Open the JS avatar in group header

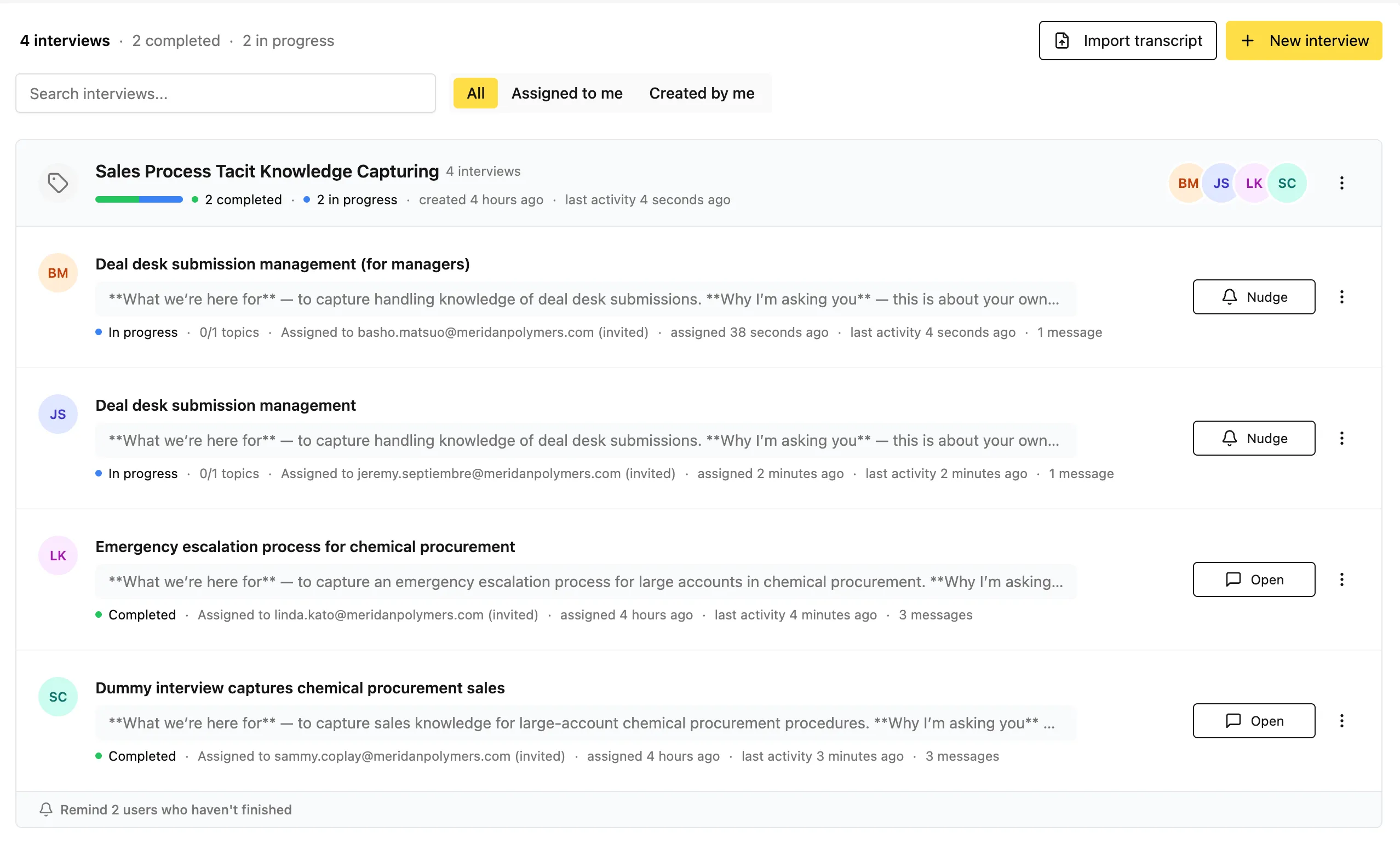point(1220,183)
